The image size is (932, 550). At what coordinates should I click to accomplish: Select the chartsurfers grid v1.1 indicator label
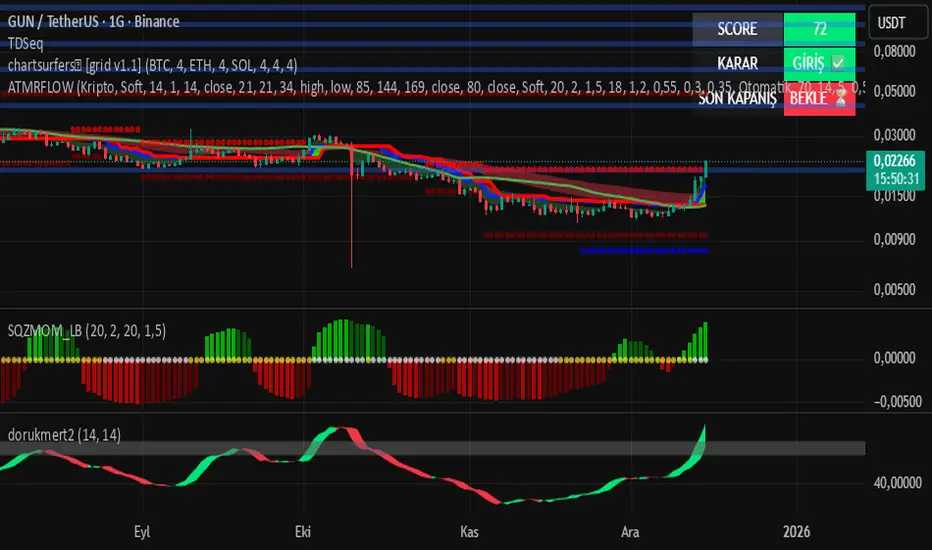(x=152, y=65)
